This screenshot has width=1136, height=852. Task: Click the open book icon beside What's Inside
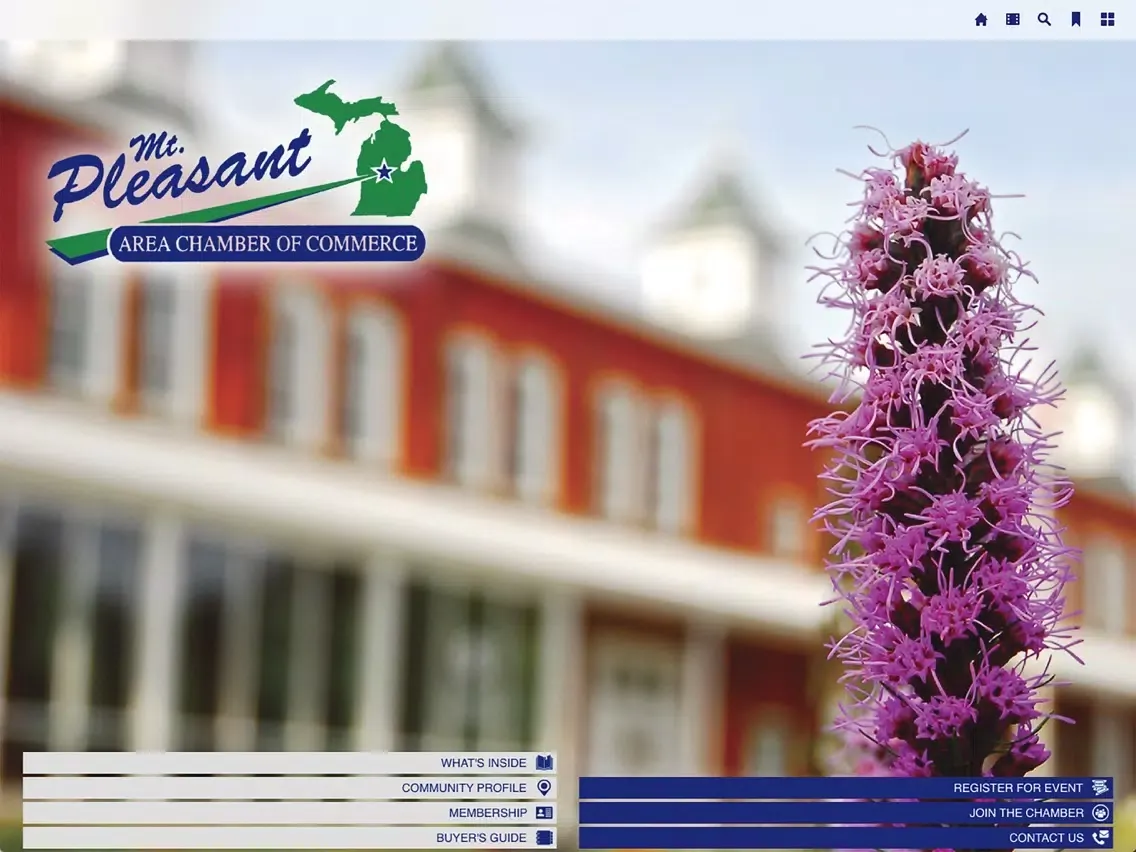(x=544, y=762)
